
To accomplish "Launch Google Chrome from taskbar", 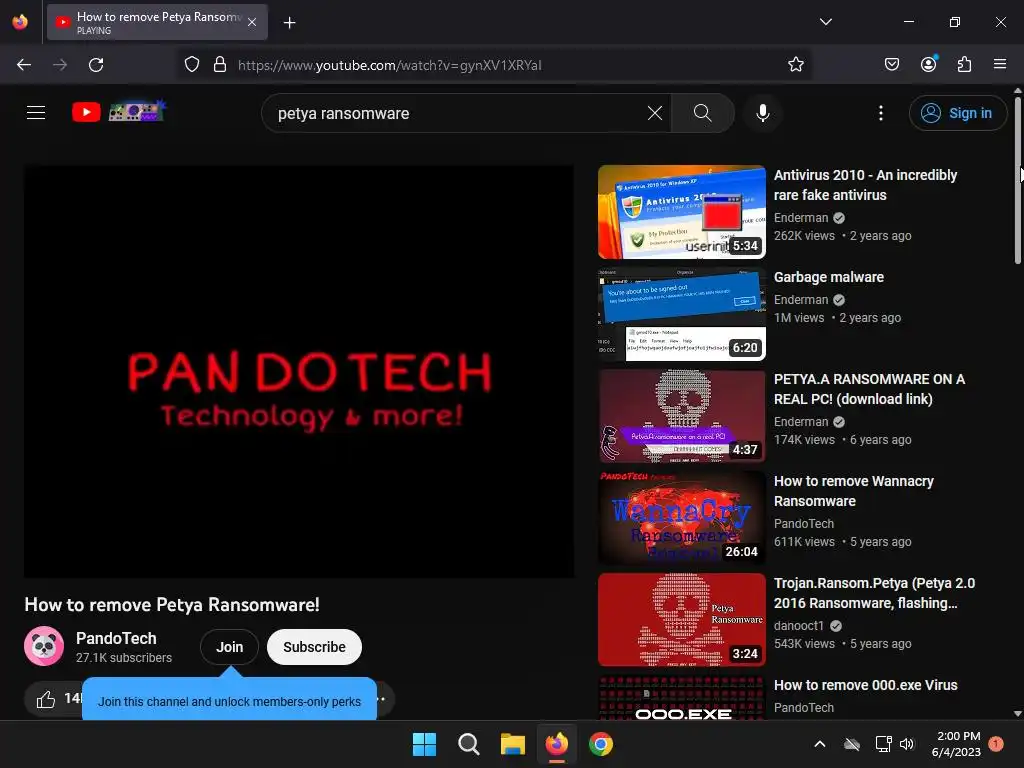I will coord(601,744).
